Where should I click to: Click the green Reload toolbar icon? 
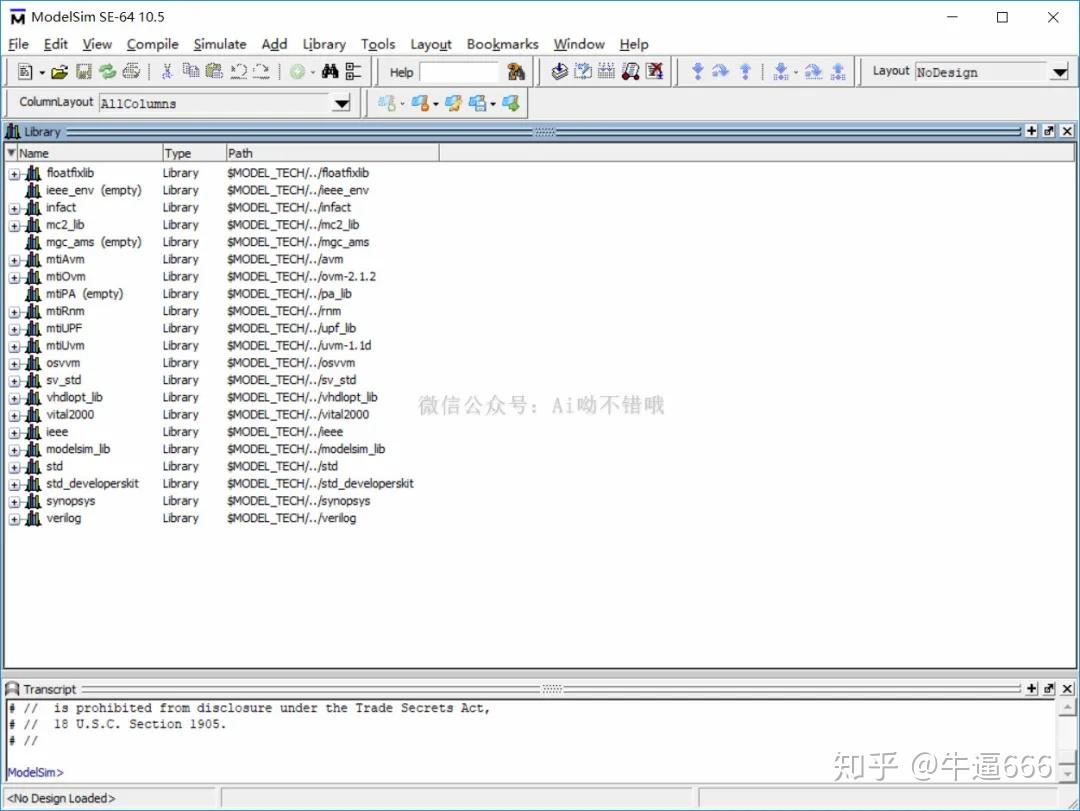(x=107, y=72)
